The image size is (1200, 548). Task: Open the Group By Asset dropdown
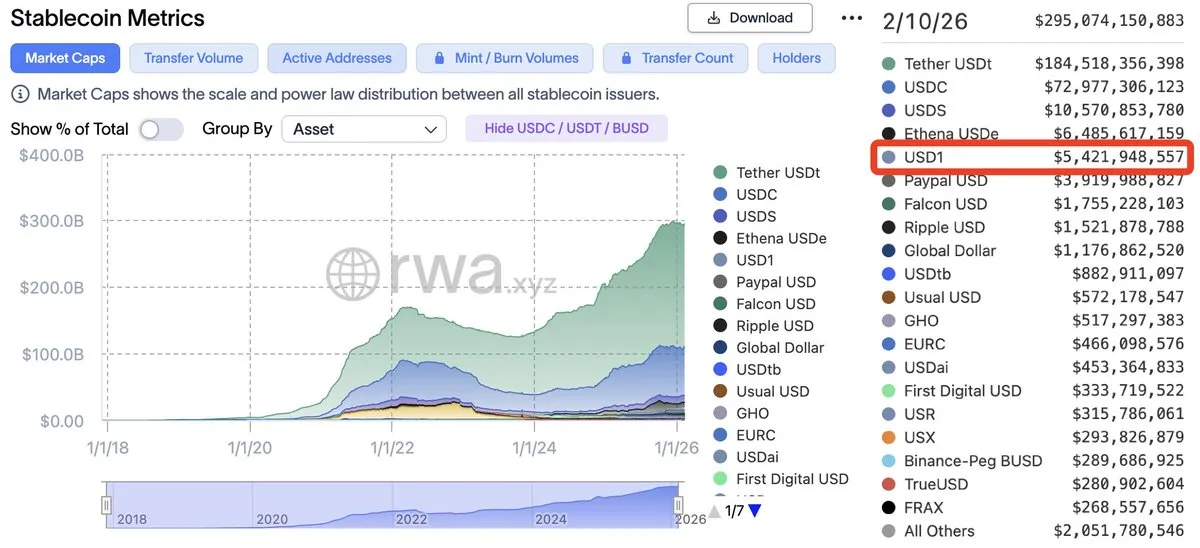point(364,129)
